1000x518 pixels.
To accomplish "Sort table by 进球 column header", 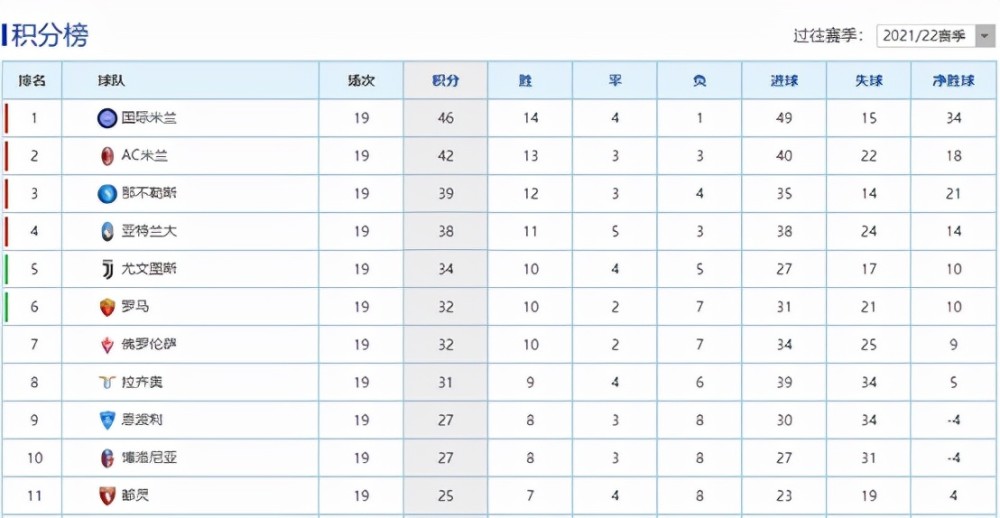I will tap(784, 81).
